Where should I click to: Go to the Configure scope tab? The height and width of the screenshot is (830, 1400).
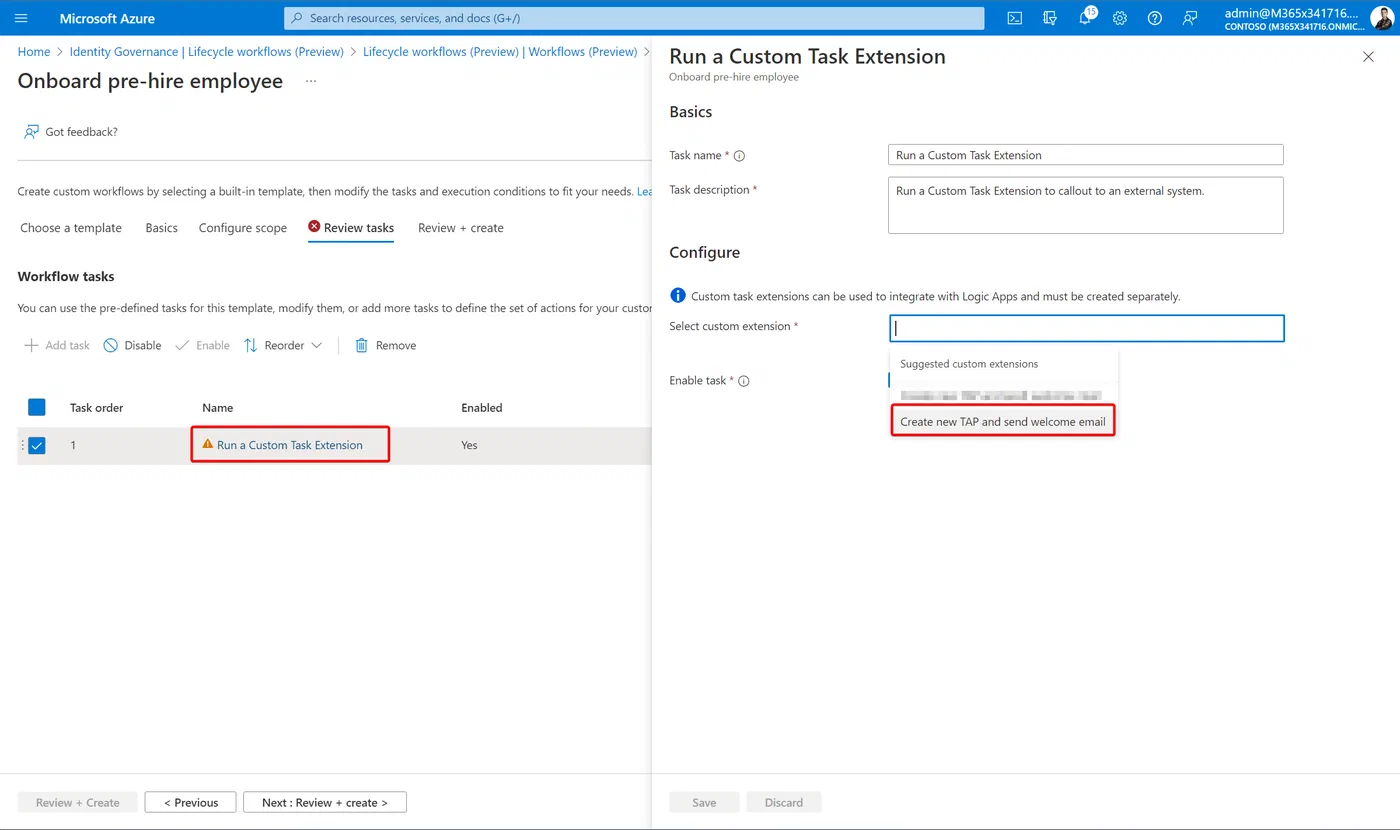(243, 228)
